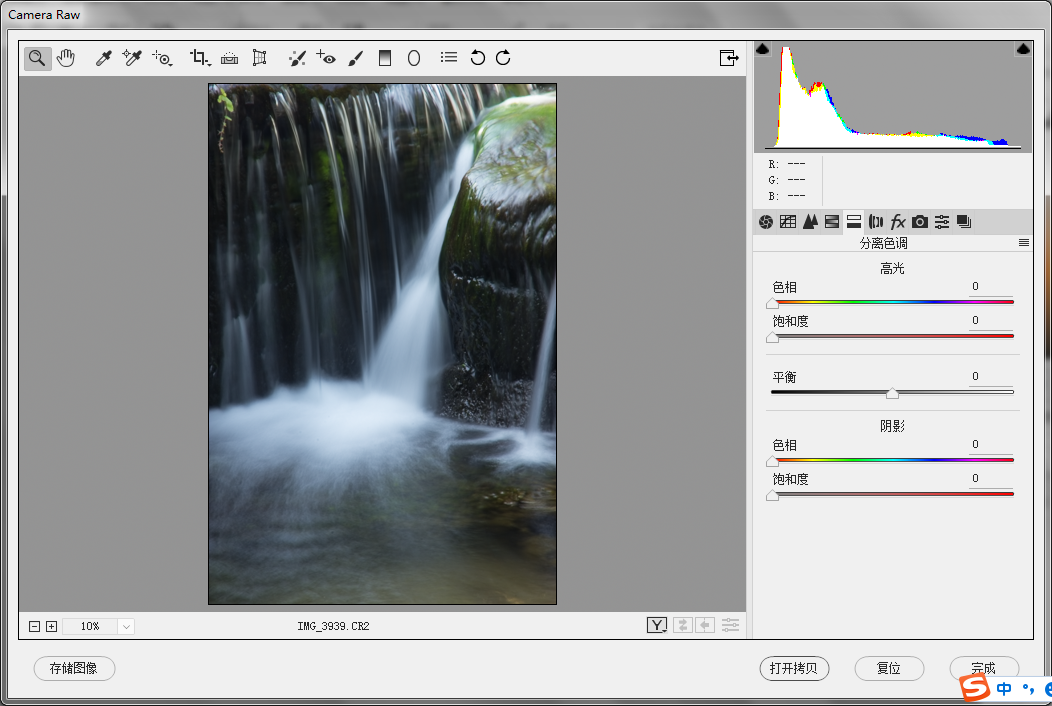Screen dimensions: 1052x706
Task: Open the 分离色调 panel options menu
Action: coord(1024,243)
